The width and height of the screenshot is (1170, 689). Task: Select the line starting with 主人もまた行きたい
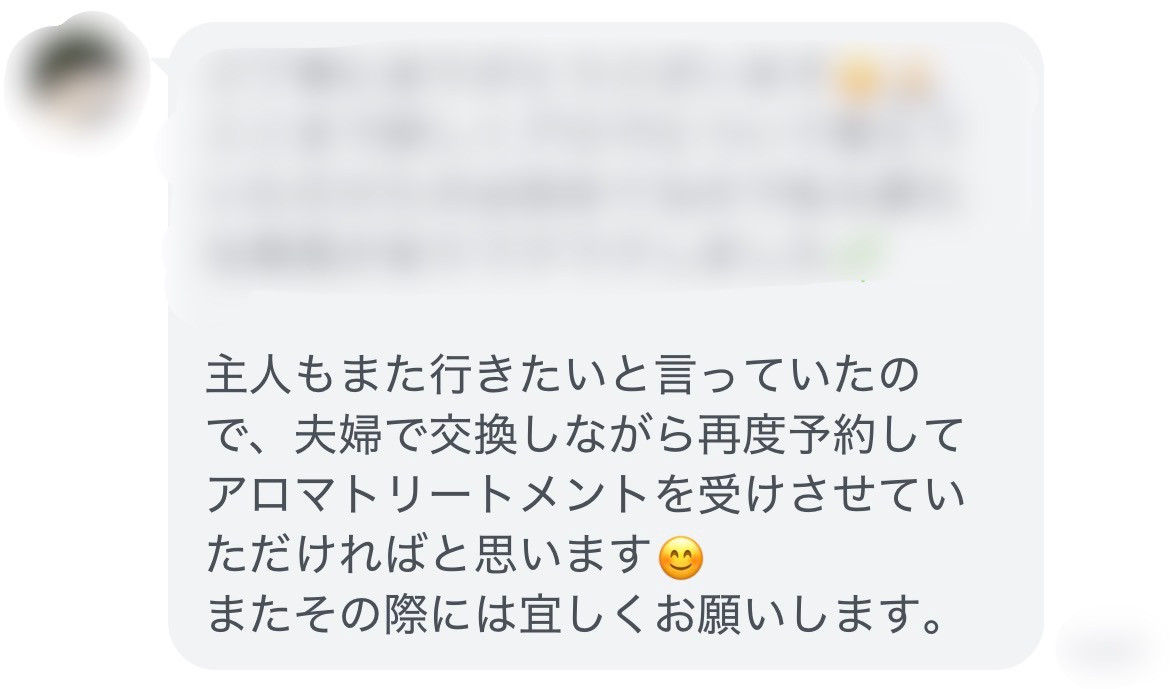[563, 375]
